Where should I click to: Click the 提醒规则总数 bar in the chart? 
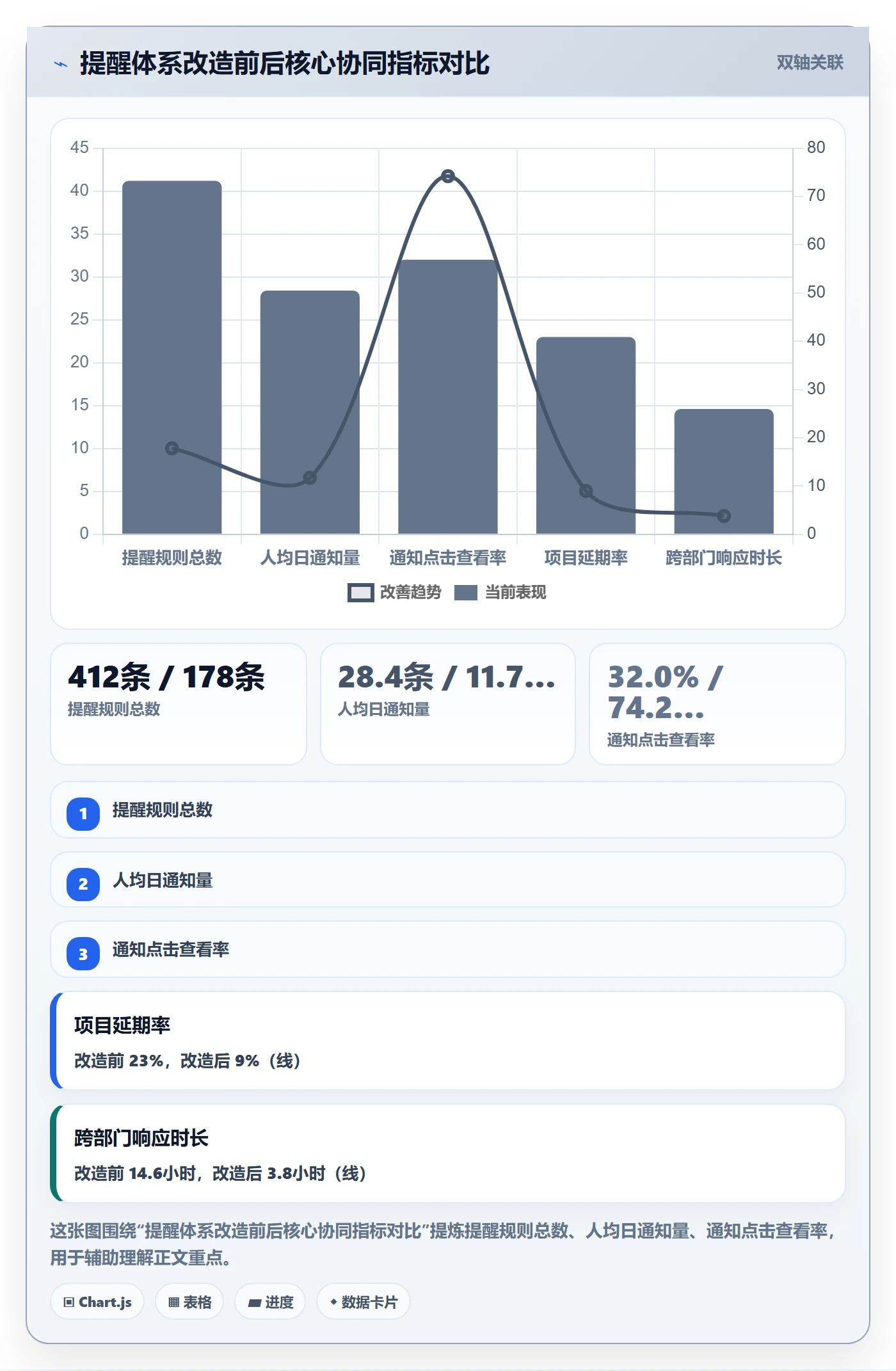[172, 357]
